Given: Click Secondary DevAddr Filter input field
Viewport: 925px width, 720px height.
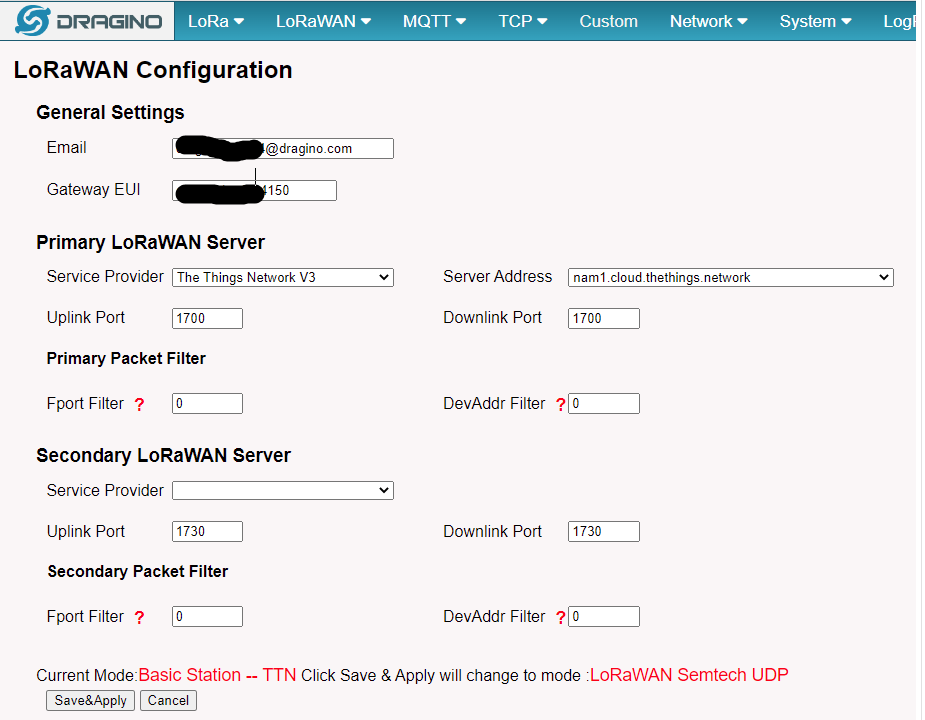Looking at the screenshot, I should pyautogui.click(x=603, y=616).
